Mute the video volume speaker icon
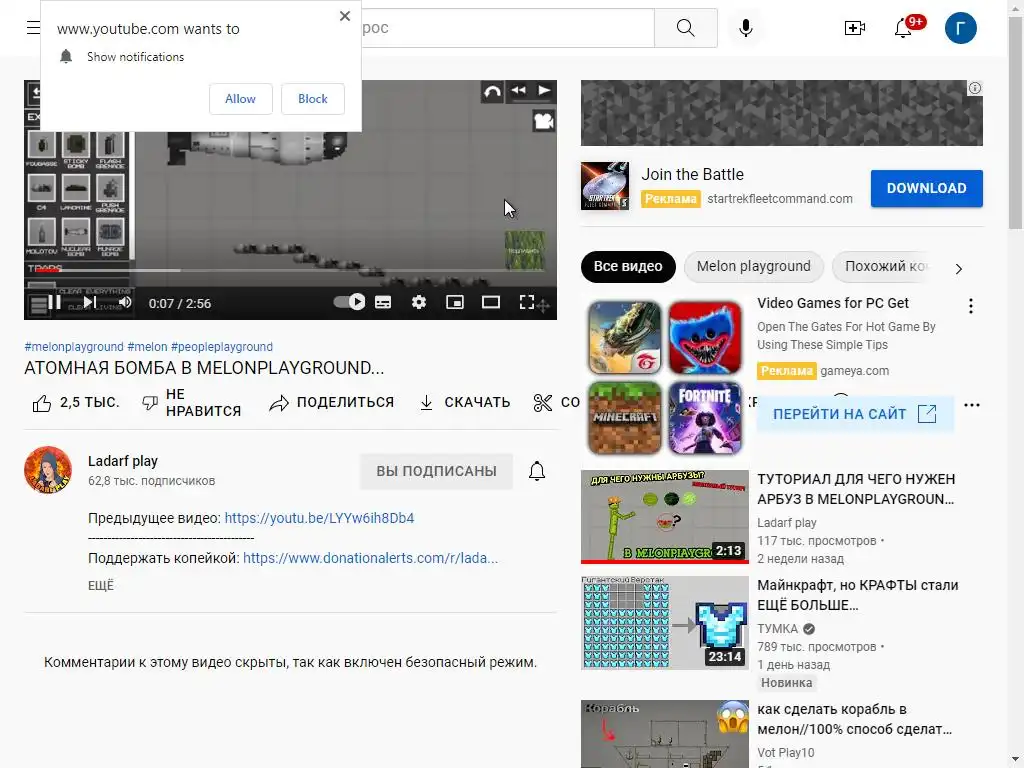The image size is (1024, 768). point(125,302)
